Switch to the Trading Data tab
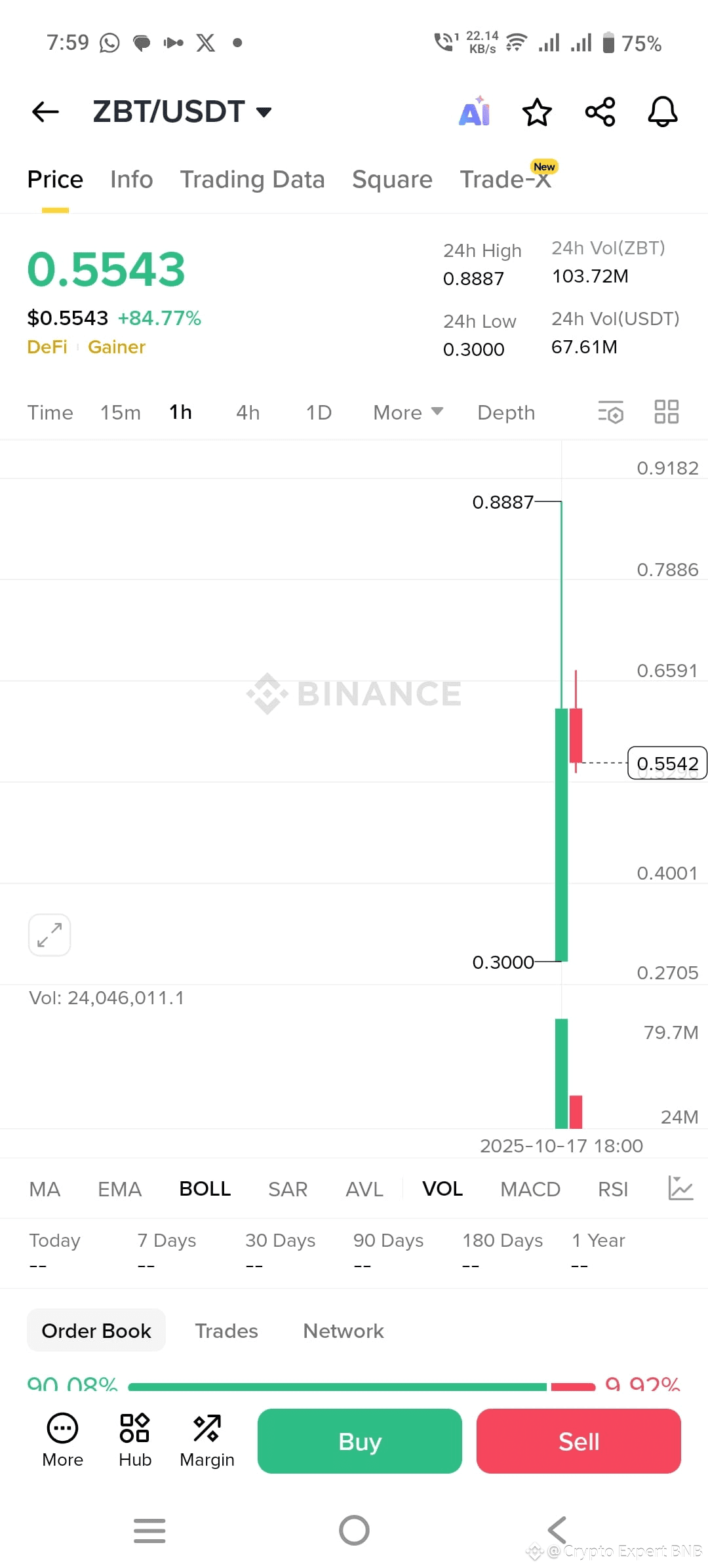This screenshot has height=1568, width=708. click(x=252, y=179)
